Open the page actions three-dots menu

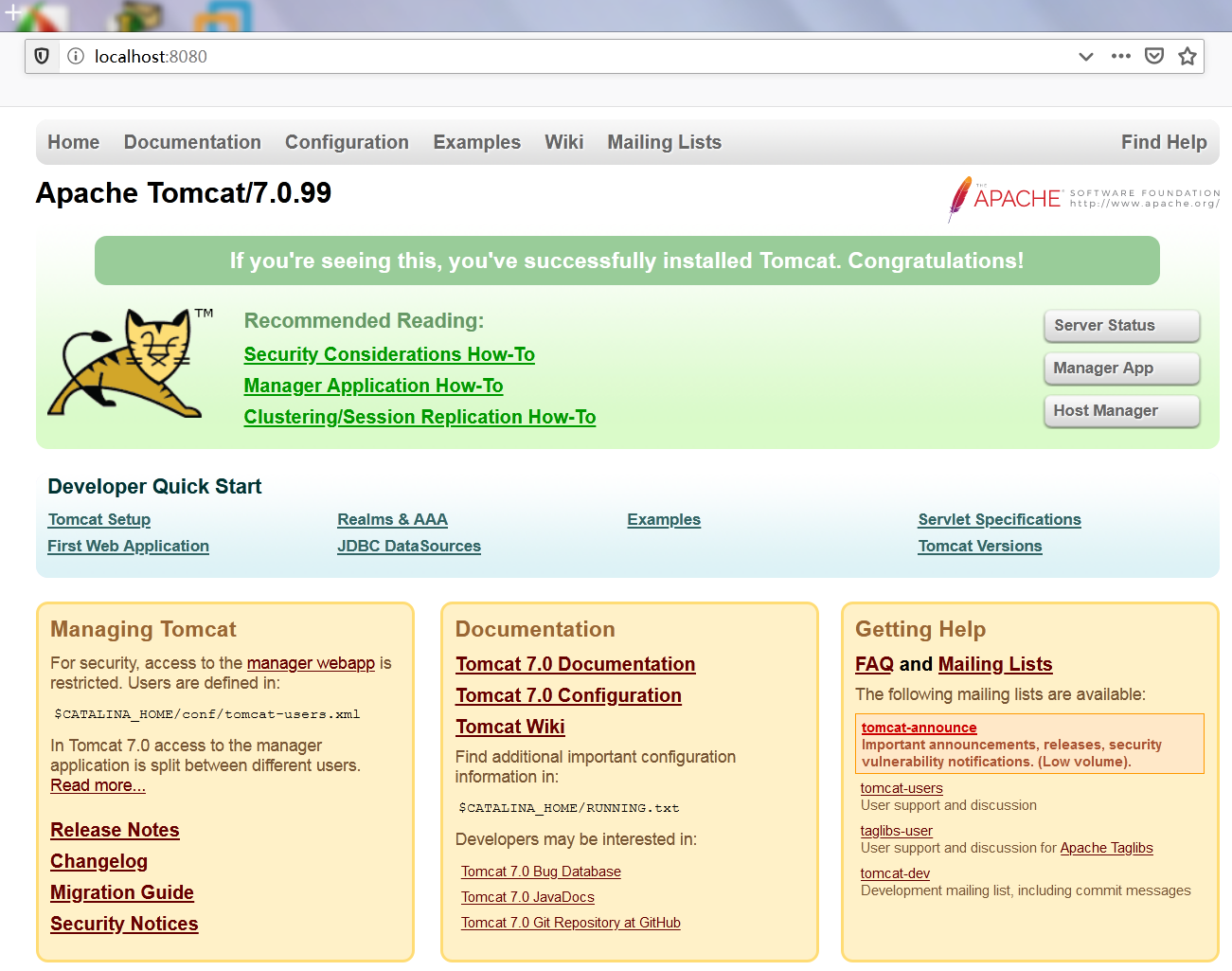point(1121,56)
